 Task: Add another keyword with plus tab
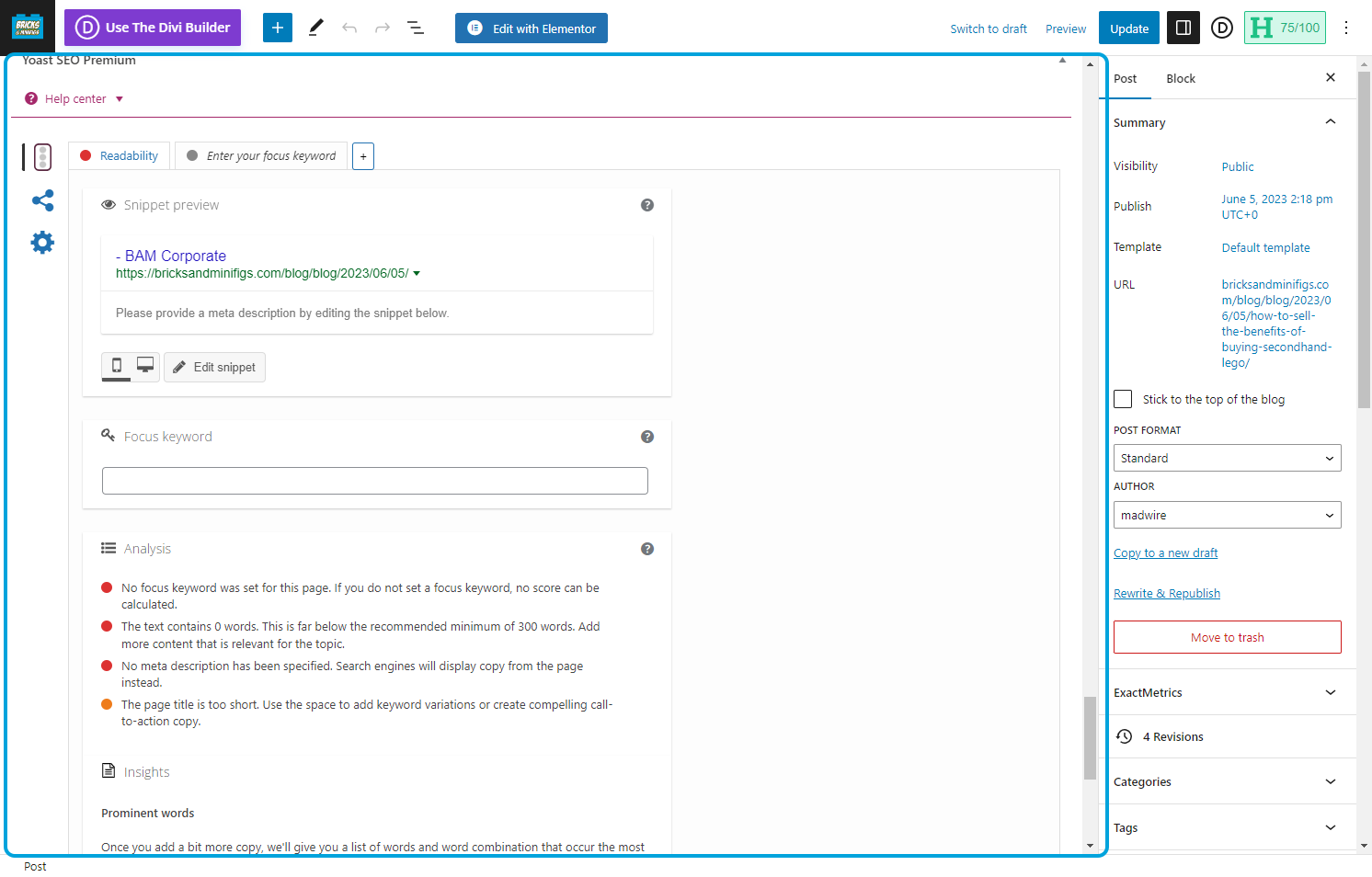coord(363,156)
